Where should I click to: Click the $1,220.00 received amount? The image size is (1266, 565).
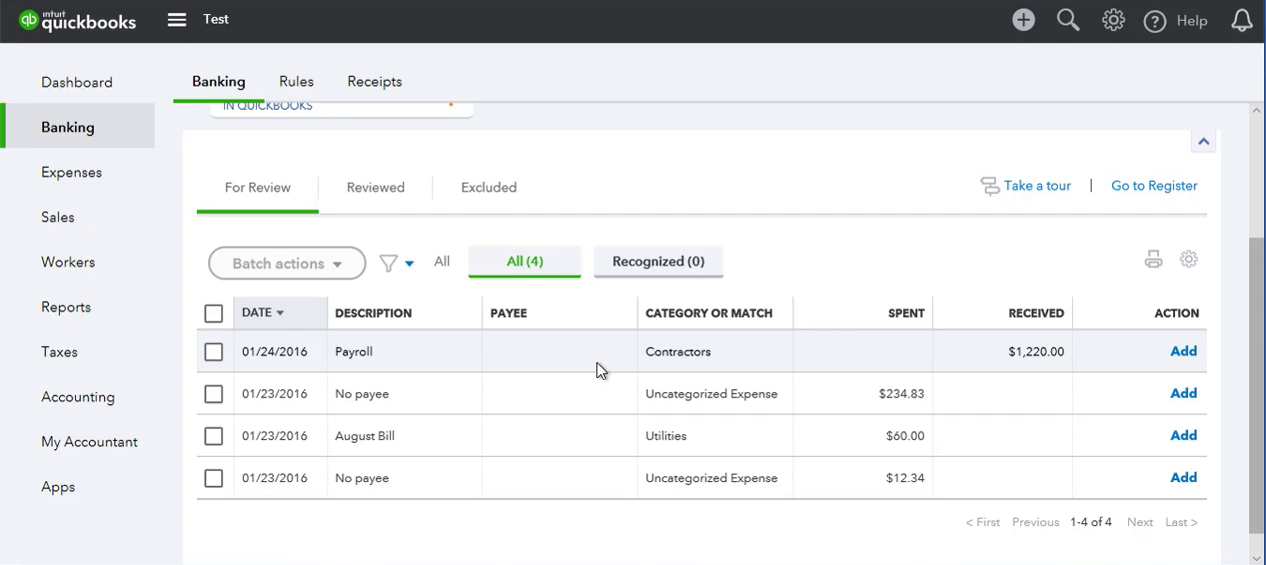click(x=1036, y=352)
